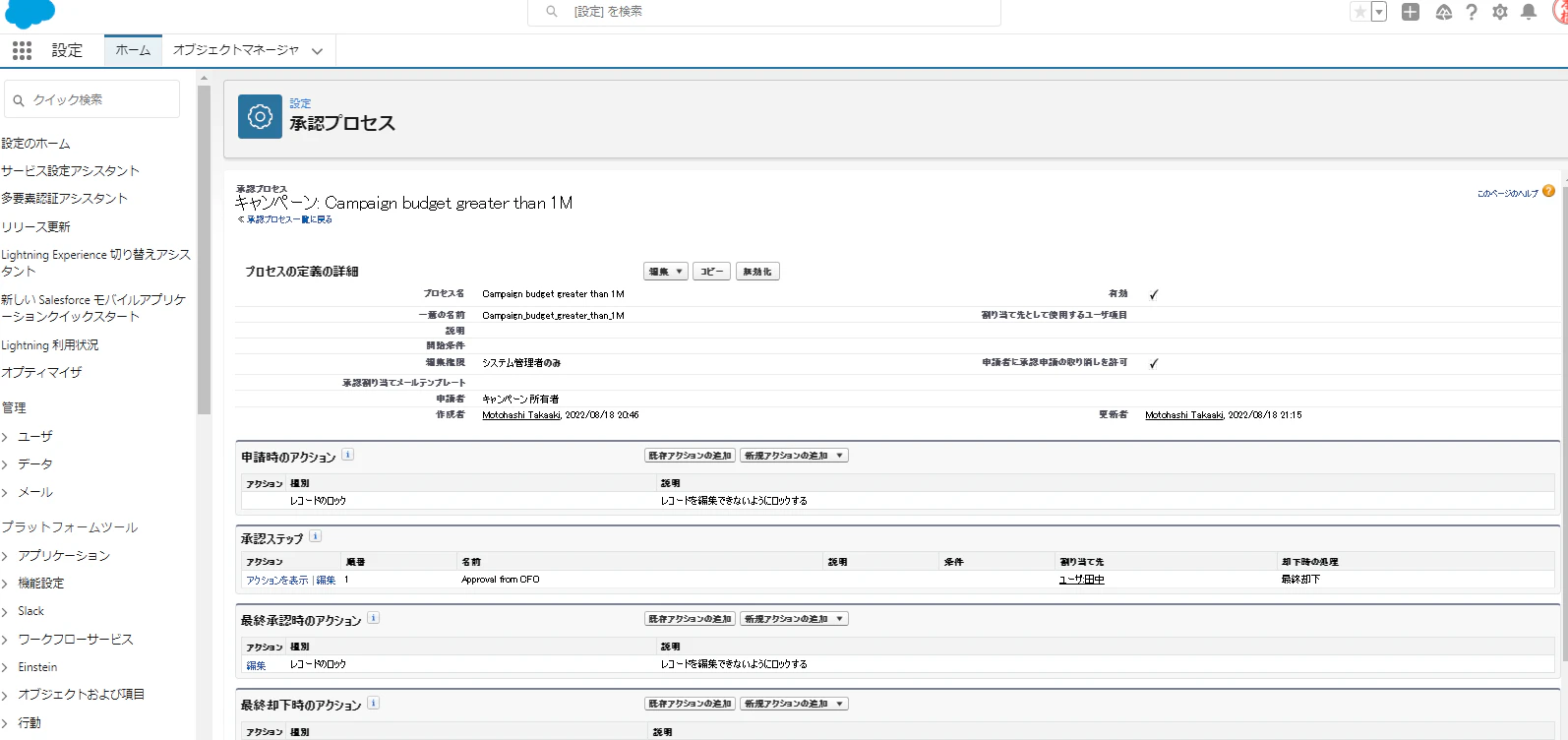Open 新規アクションの追加 dropdown in 申請時のアクション

pos(794,456)
